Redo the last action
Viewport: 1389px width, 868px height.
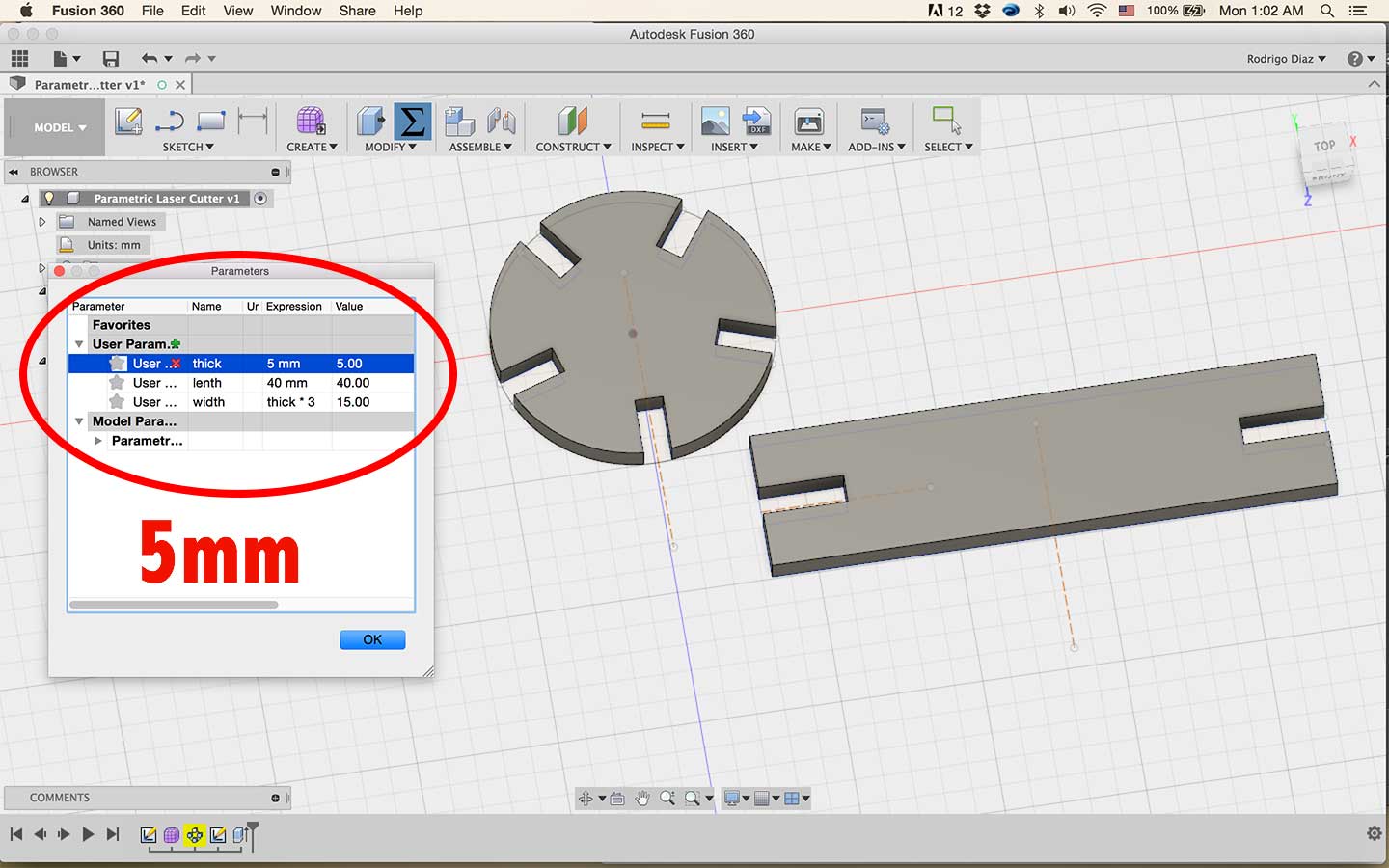[193, 58]
